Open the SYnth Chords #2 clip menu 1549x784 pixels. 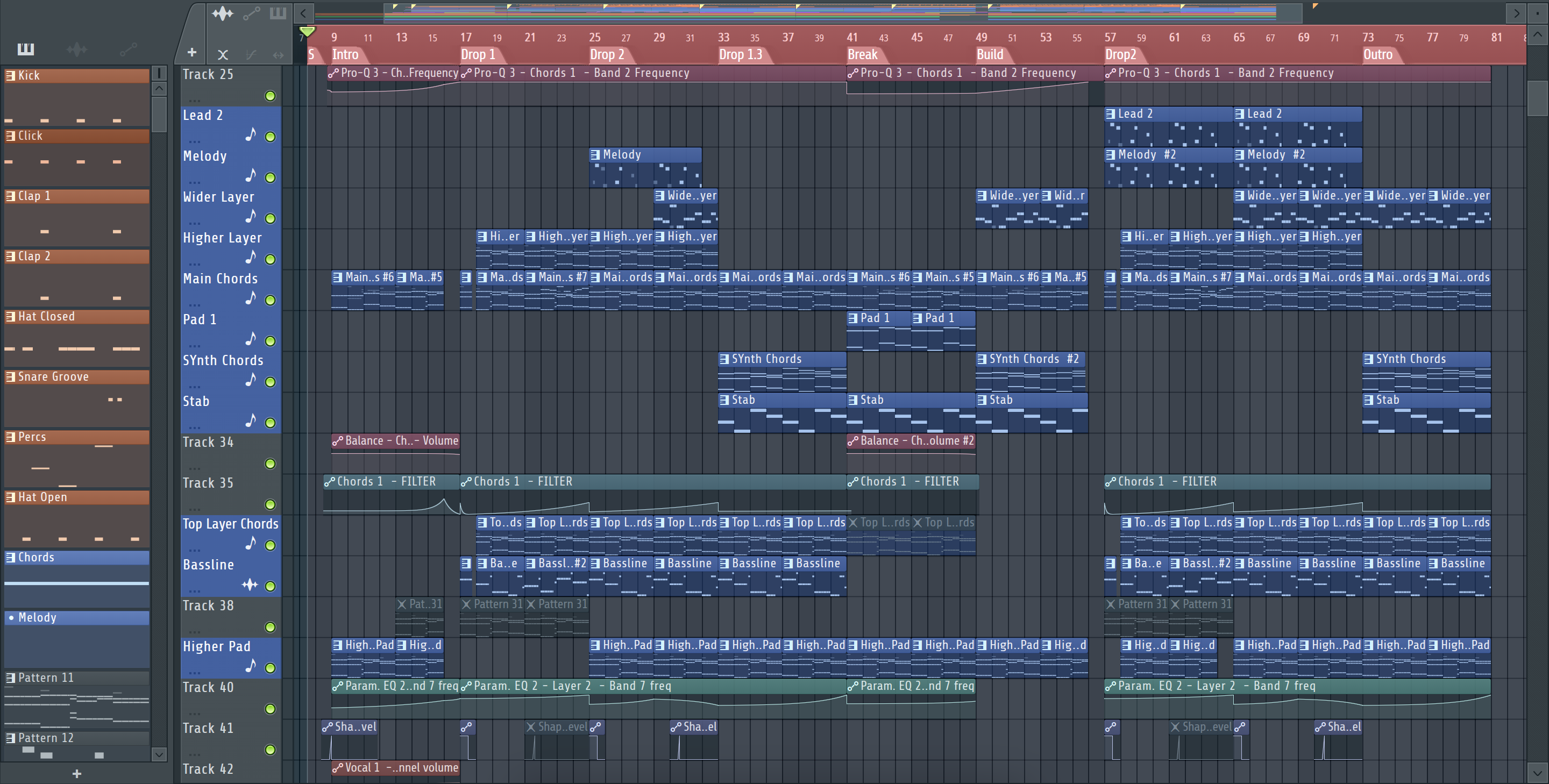[982, 359]
